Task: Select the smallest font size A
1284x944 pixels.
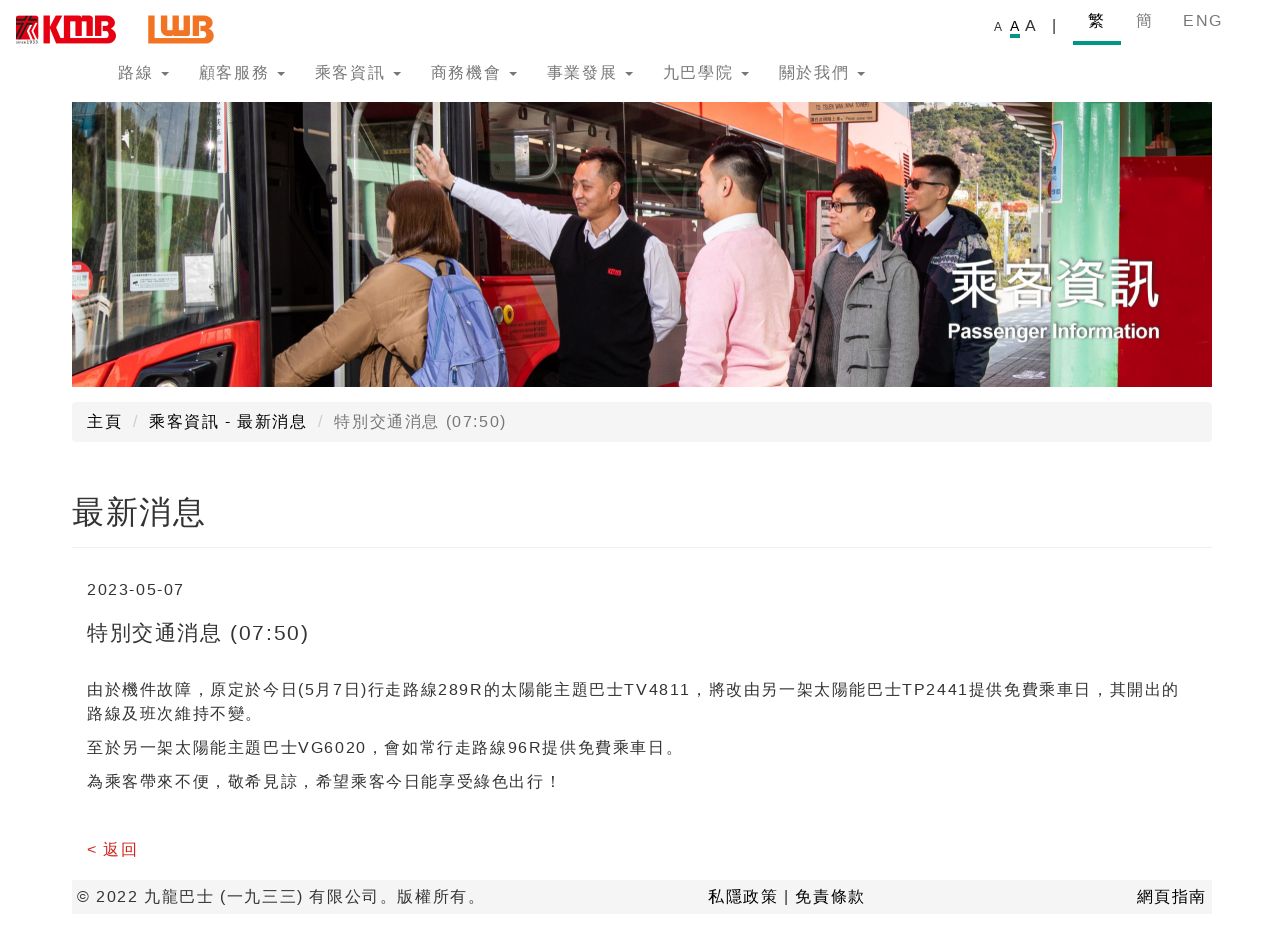Action: [x=998, y=27]
